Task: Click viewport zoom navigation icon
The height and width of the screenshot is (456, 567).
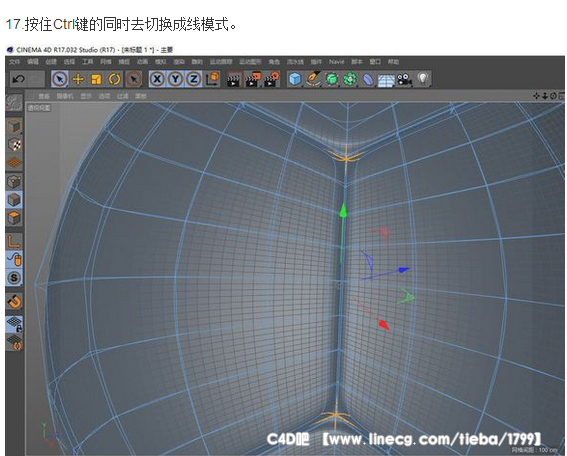Action: 545,96
